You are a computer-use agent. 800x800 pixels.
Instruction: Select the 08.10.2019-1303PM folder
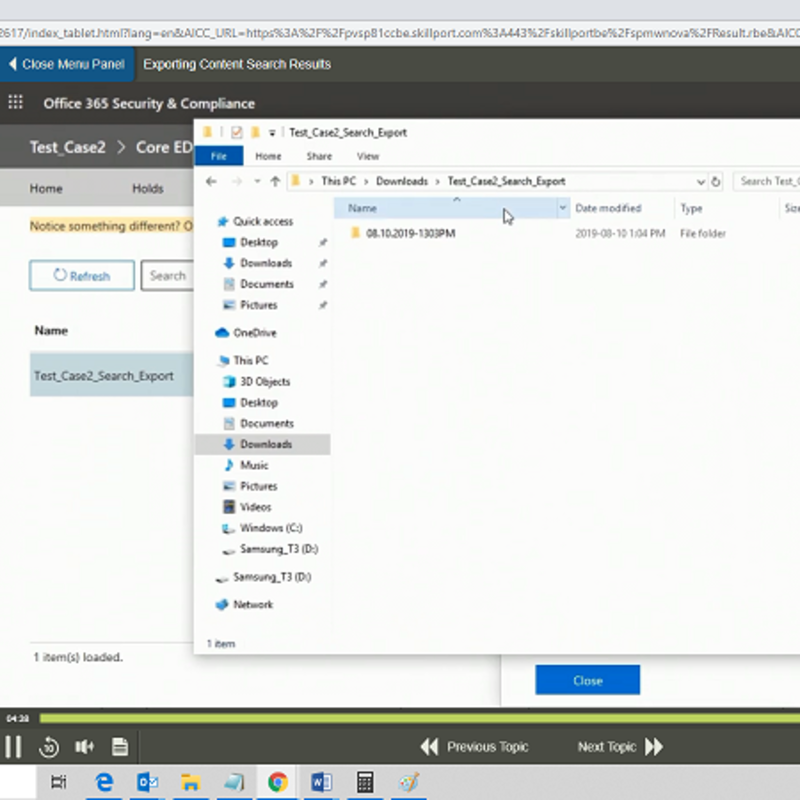tap(410, 234)
